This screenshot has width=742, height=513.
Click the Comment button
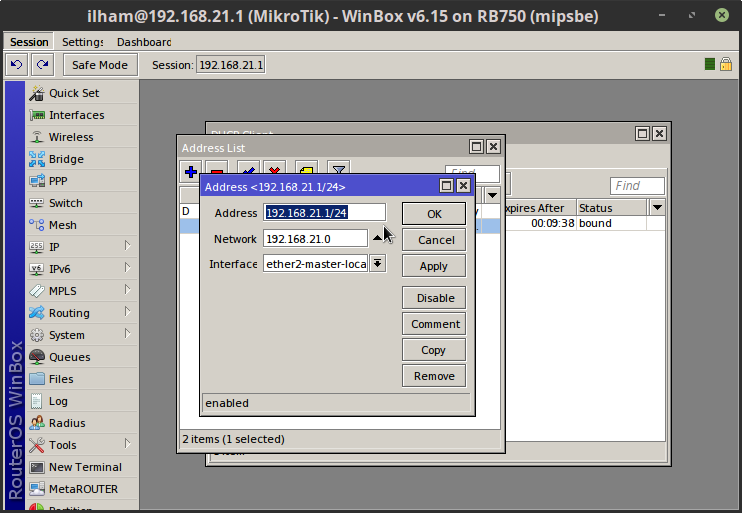tap(434, 324)
